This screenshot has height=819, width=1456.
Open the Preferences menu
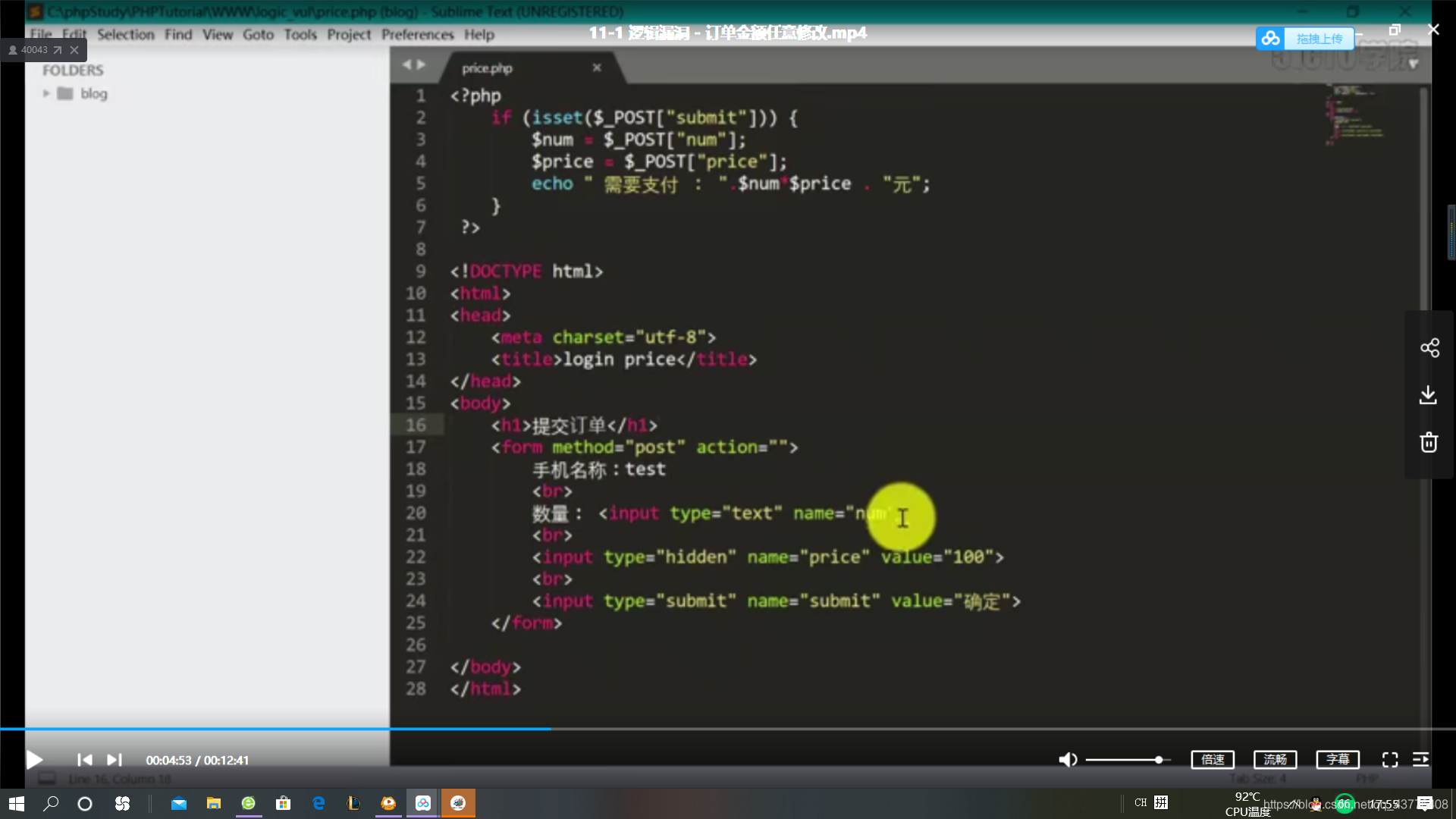417,34
